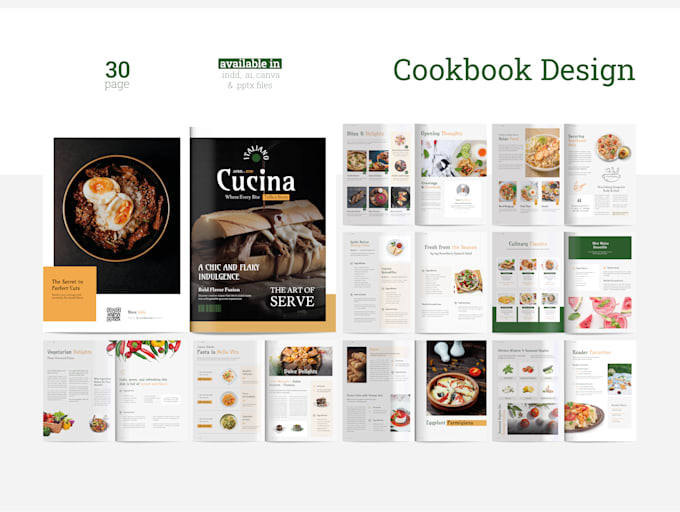
Task: Click the 'ITALIANO' circular logo on cover
Action: [256, 153]
